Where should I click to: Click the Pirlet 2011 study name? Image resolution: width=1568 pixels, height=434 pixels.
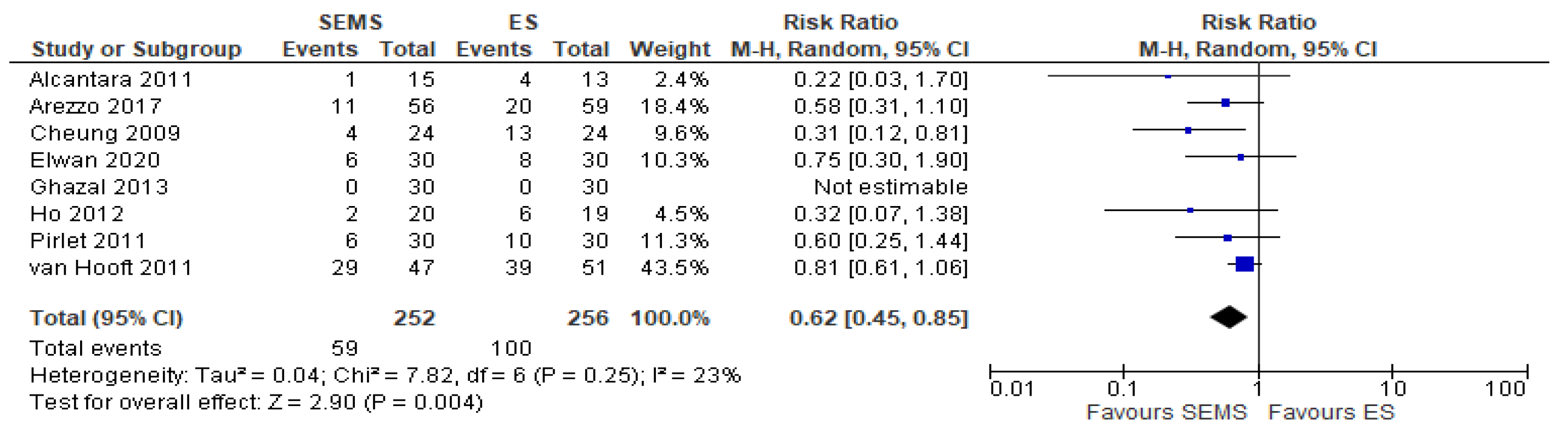coord(88,241)
